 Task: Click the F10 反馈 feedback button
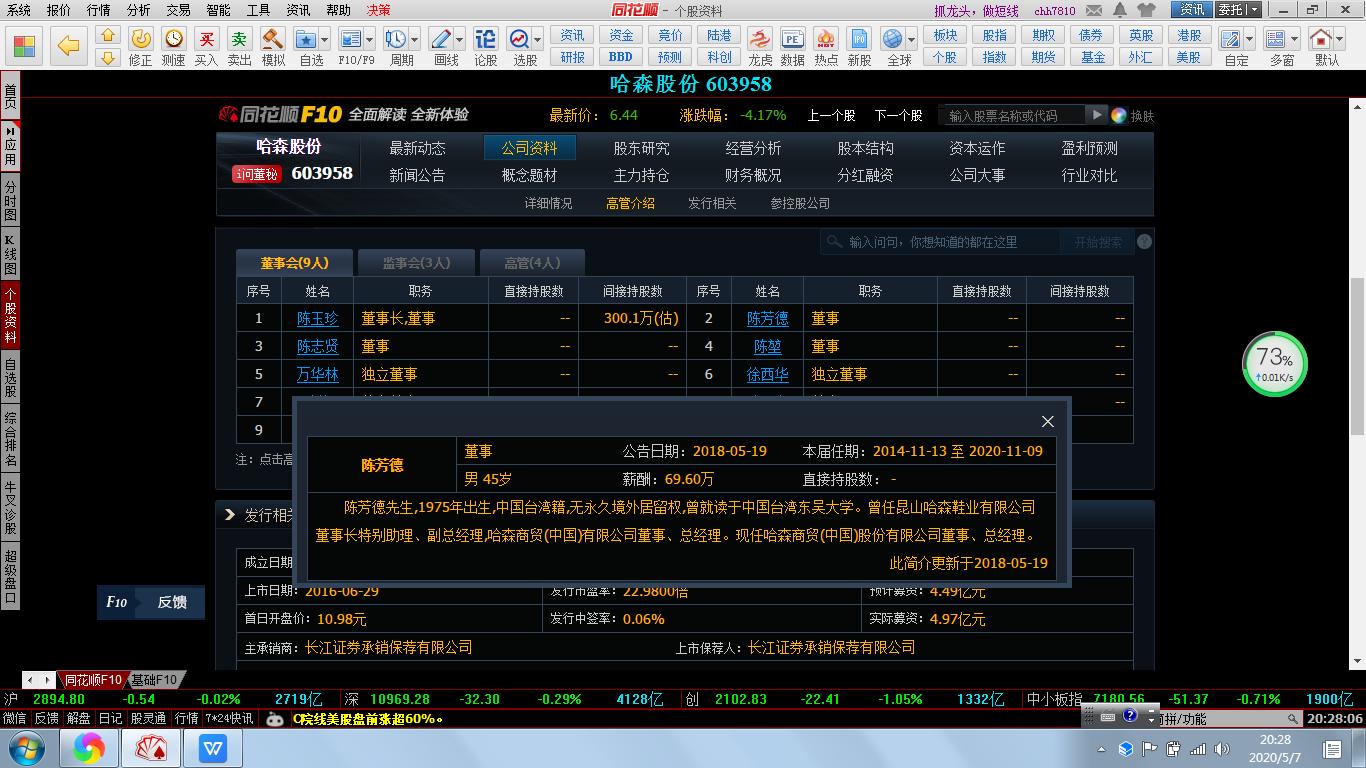click(151, 602)
